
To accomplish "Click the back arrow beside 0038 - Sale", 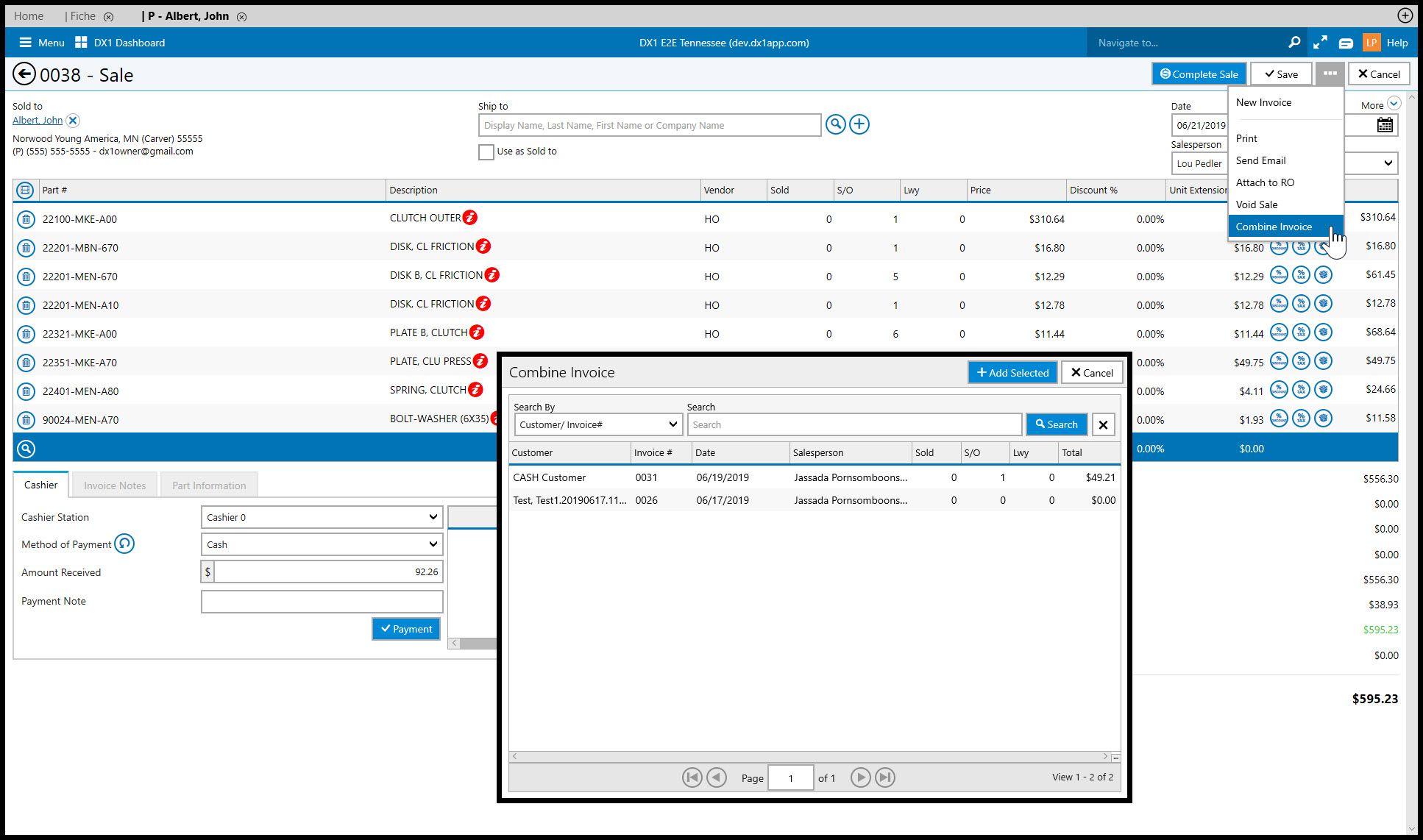I will [x=24, y=74].
